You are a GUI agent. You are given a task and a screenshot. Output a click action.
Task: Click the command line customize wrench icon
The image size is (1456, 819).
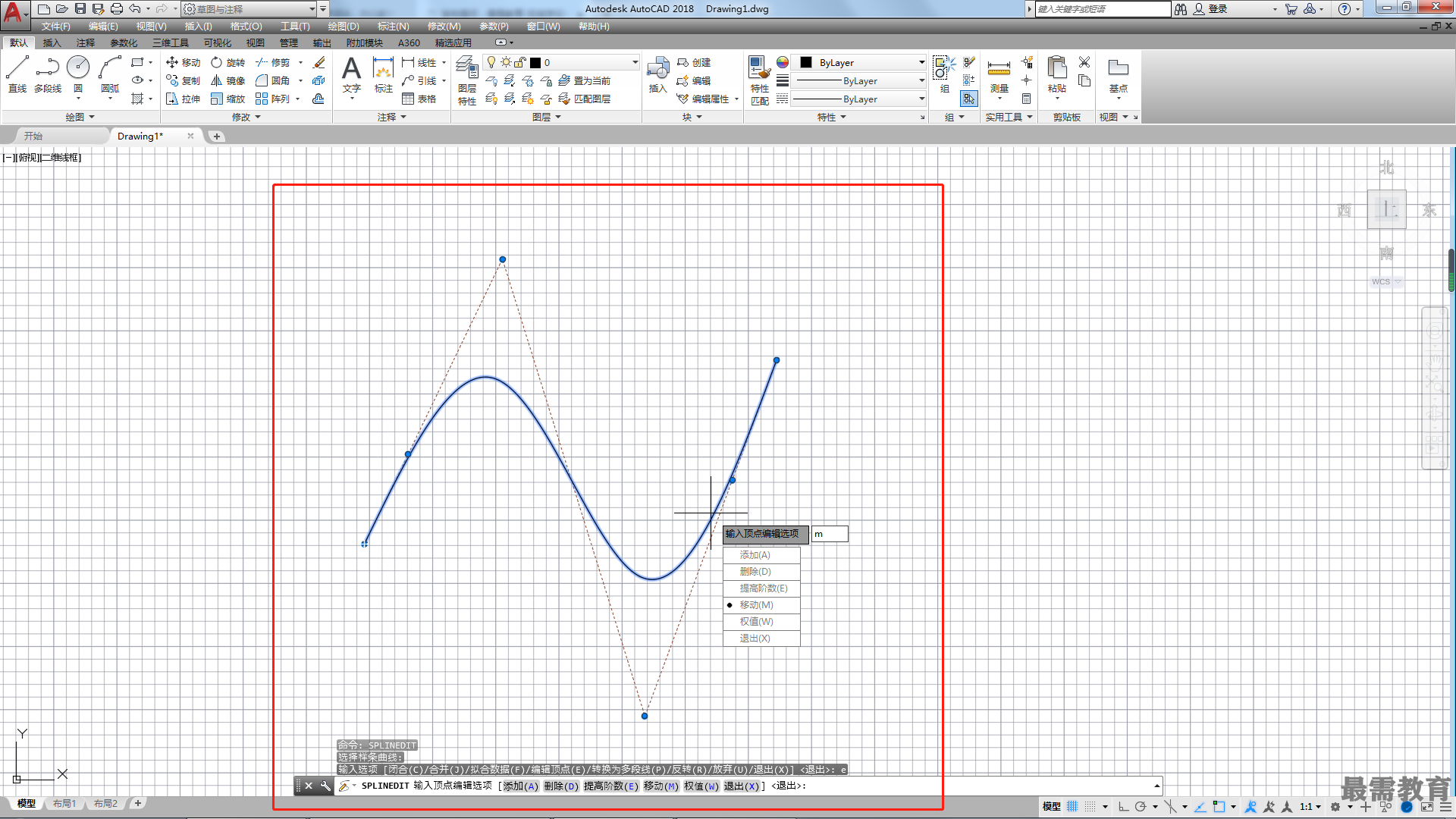pos(325,786)
